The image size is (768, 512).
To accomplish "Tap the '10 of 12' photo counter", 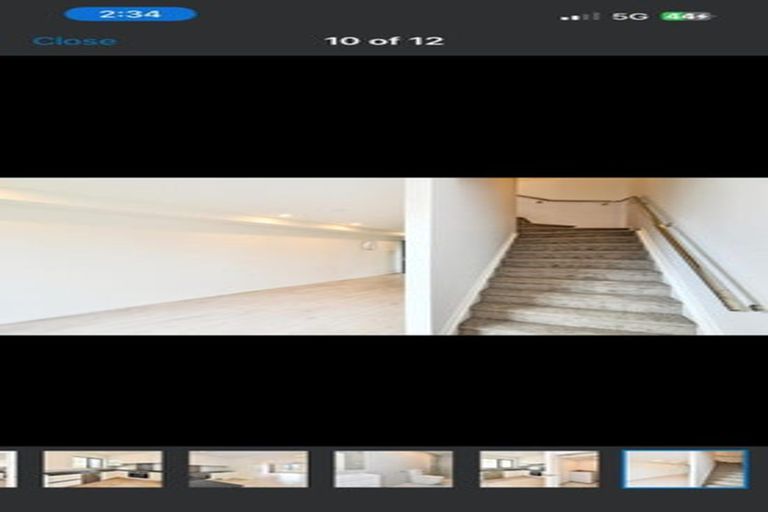I will click(x=384, y=41).
